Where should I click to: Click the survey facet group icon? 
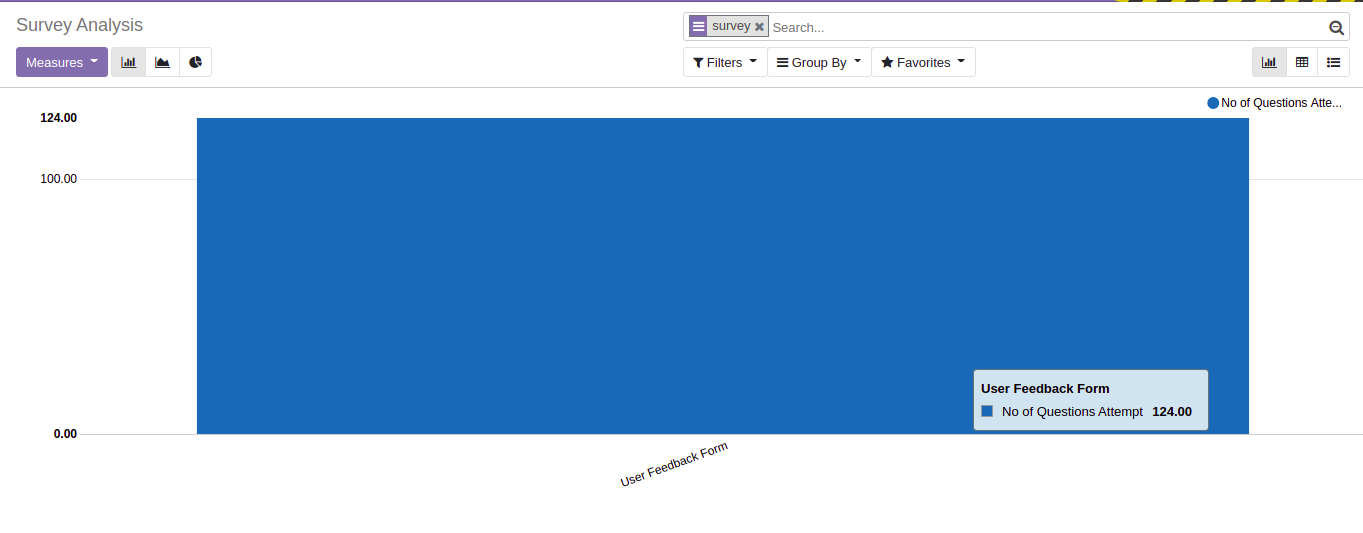[698, 27]
